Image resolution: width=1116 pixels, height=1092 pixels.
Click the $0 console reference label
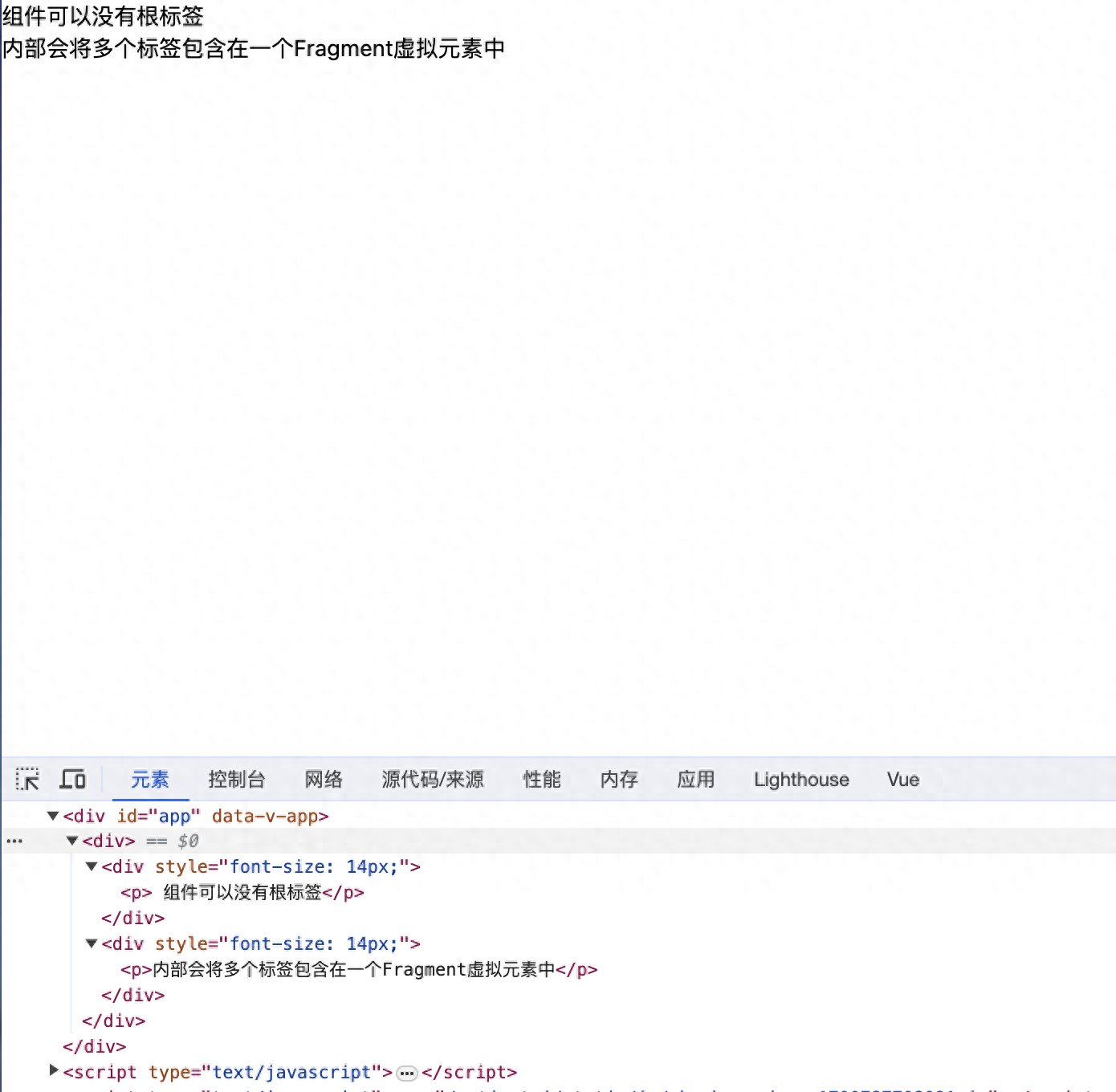(188, 841)
